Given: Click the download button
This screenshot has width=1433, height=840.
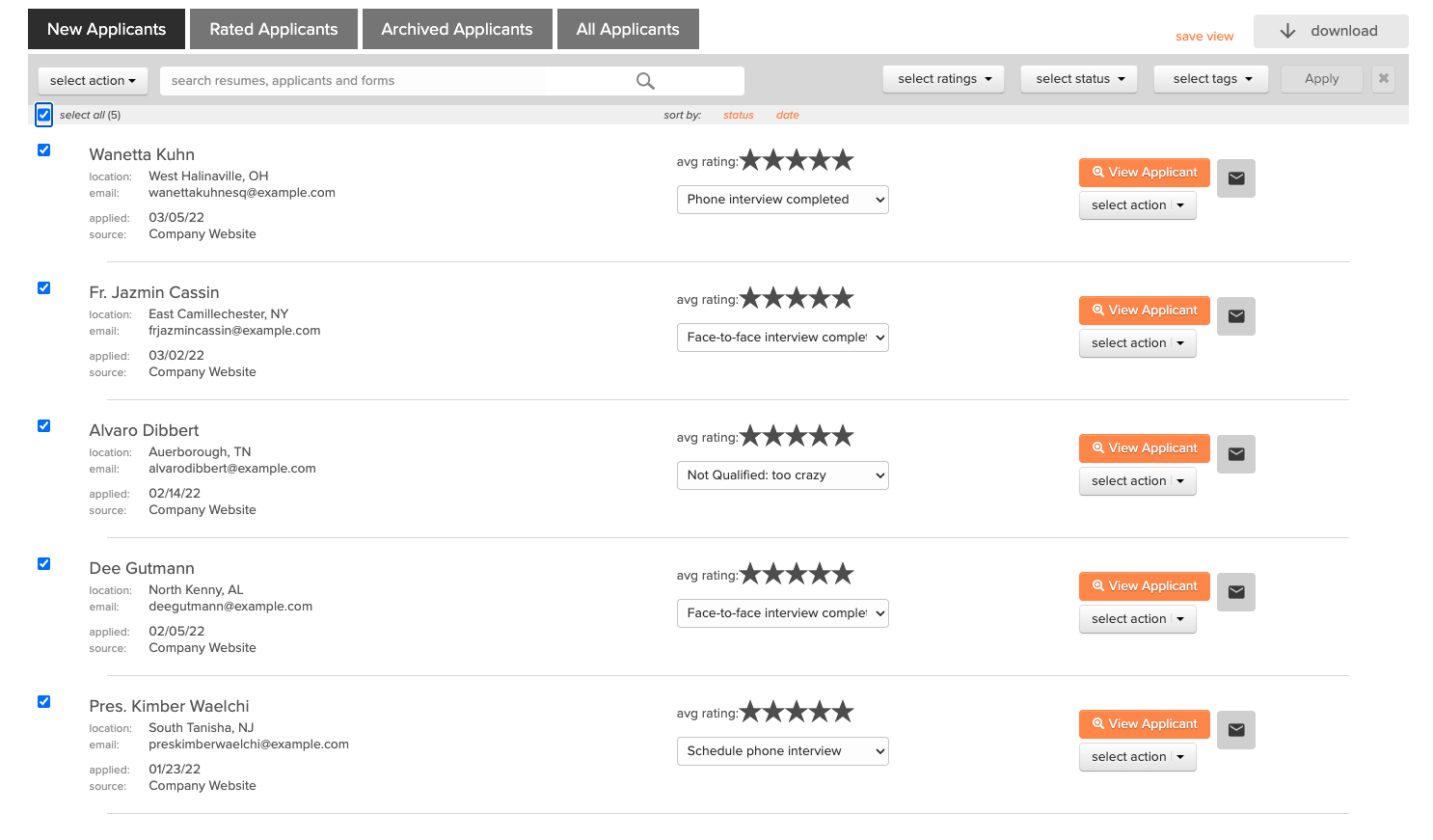Looking at the screenshot, I should (x=1331, y=31).
